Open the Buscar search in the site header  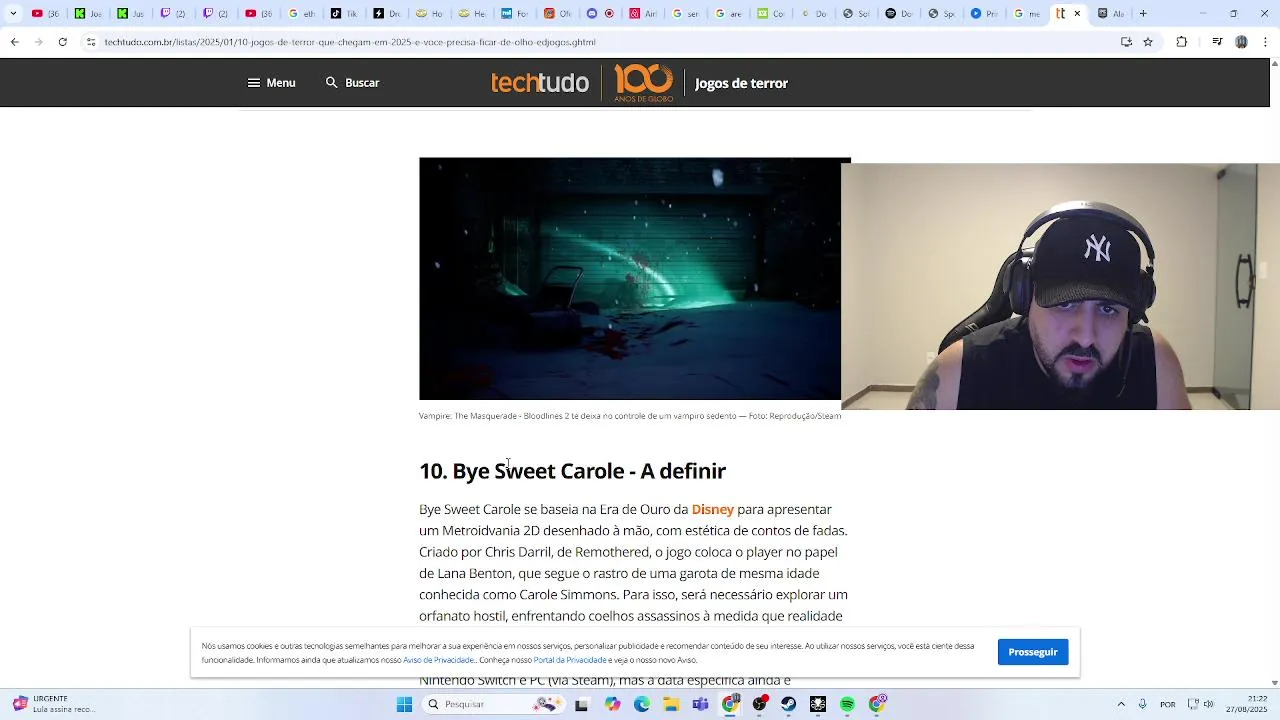(x=352, y=83)
